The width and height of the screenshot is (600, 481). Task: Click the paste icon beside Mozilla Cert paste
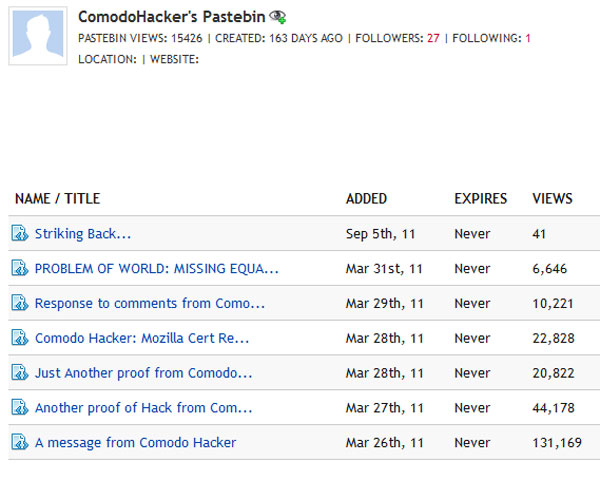pyautogui.click(x=20, y=338)
